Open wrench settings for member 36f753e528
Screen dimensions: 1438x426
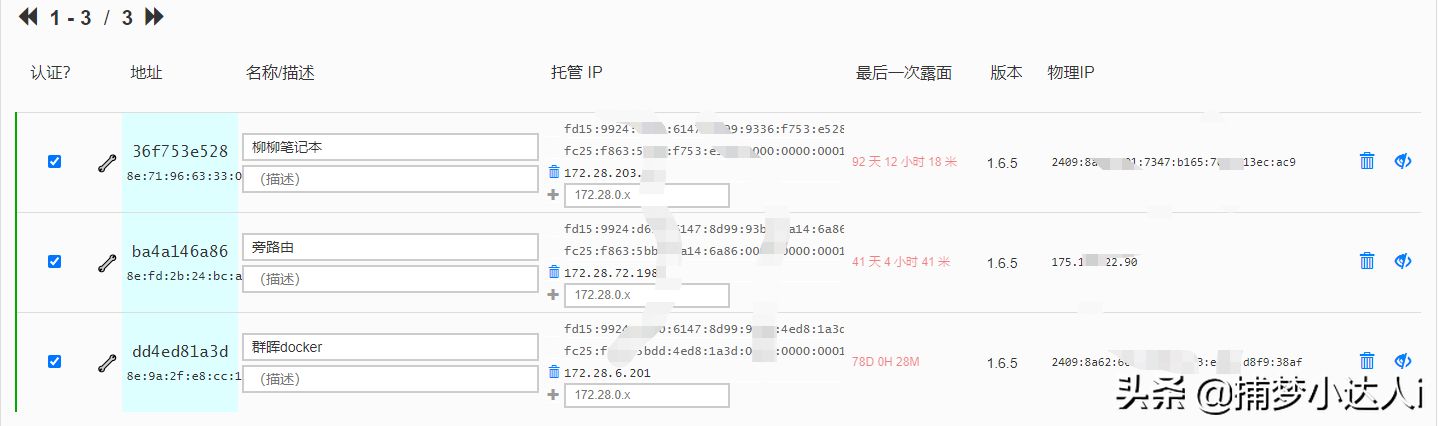(x=106, y=163)
